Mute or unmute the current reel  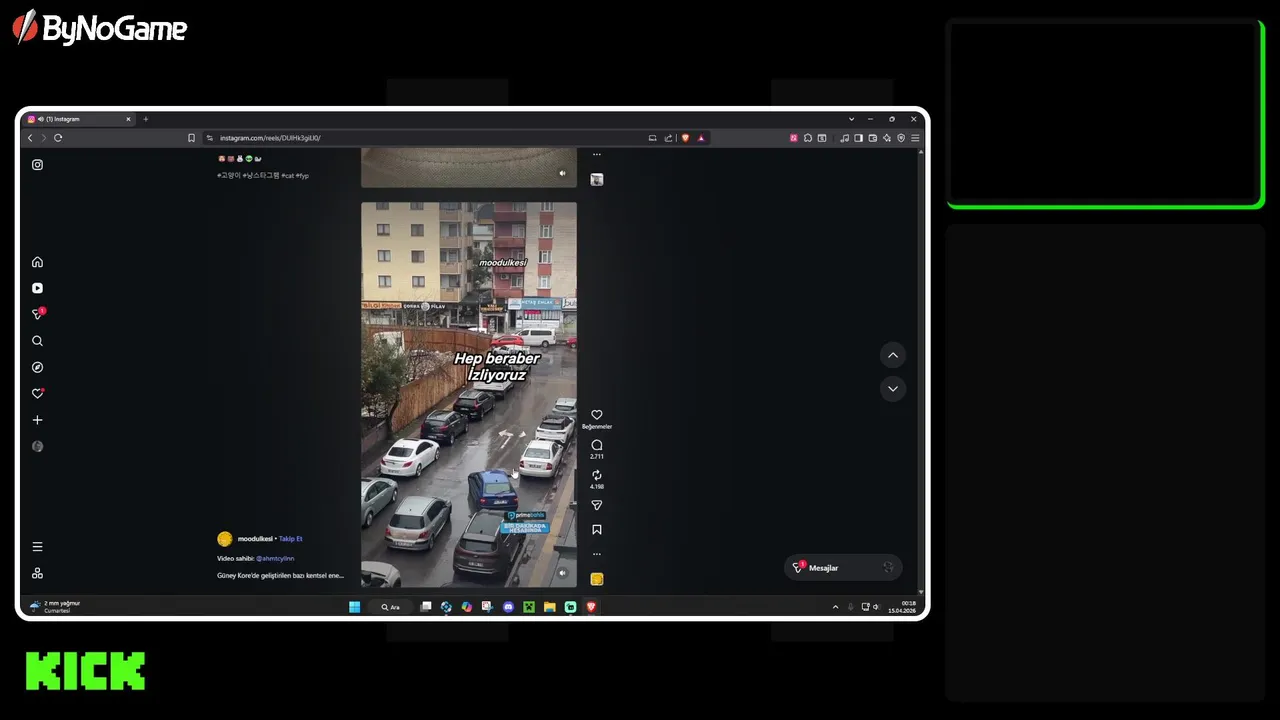(x=562, y=573)
